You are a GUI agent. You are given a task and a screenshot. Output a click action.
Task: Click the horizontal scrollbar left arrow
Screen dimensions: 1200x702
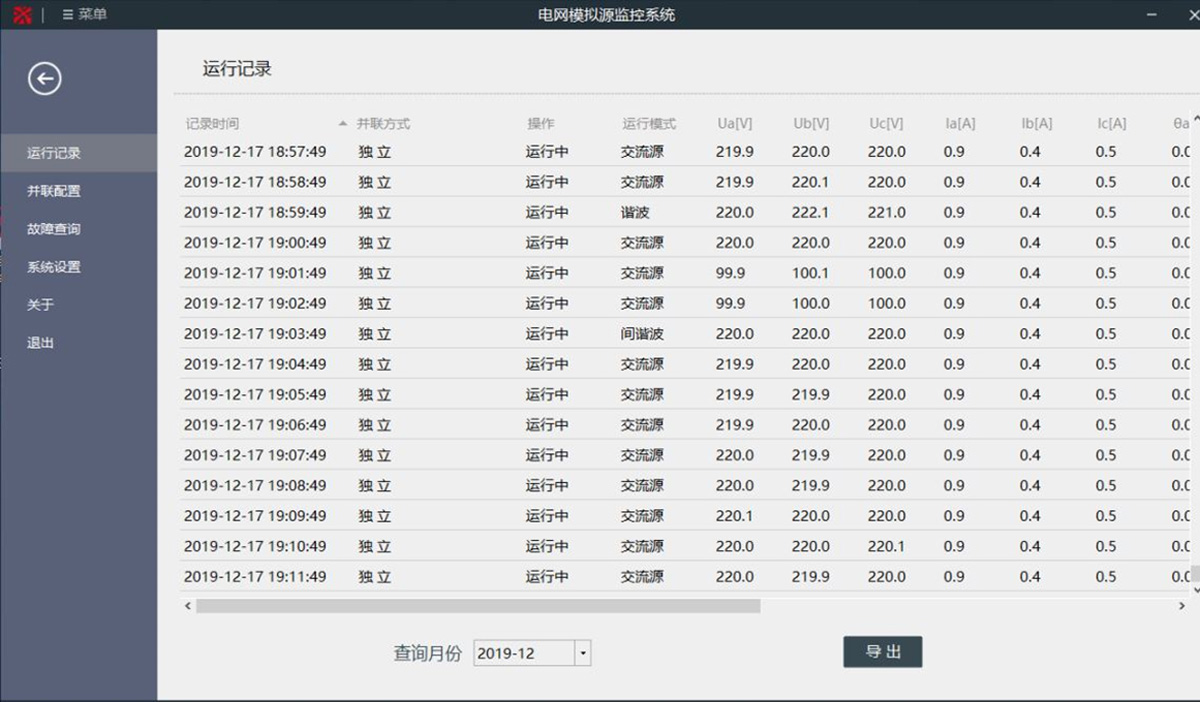[x=188, y=606]
